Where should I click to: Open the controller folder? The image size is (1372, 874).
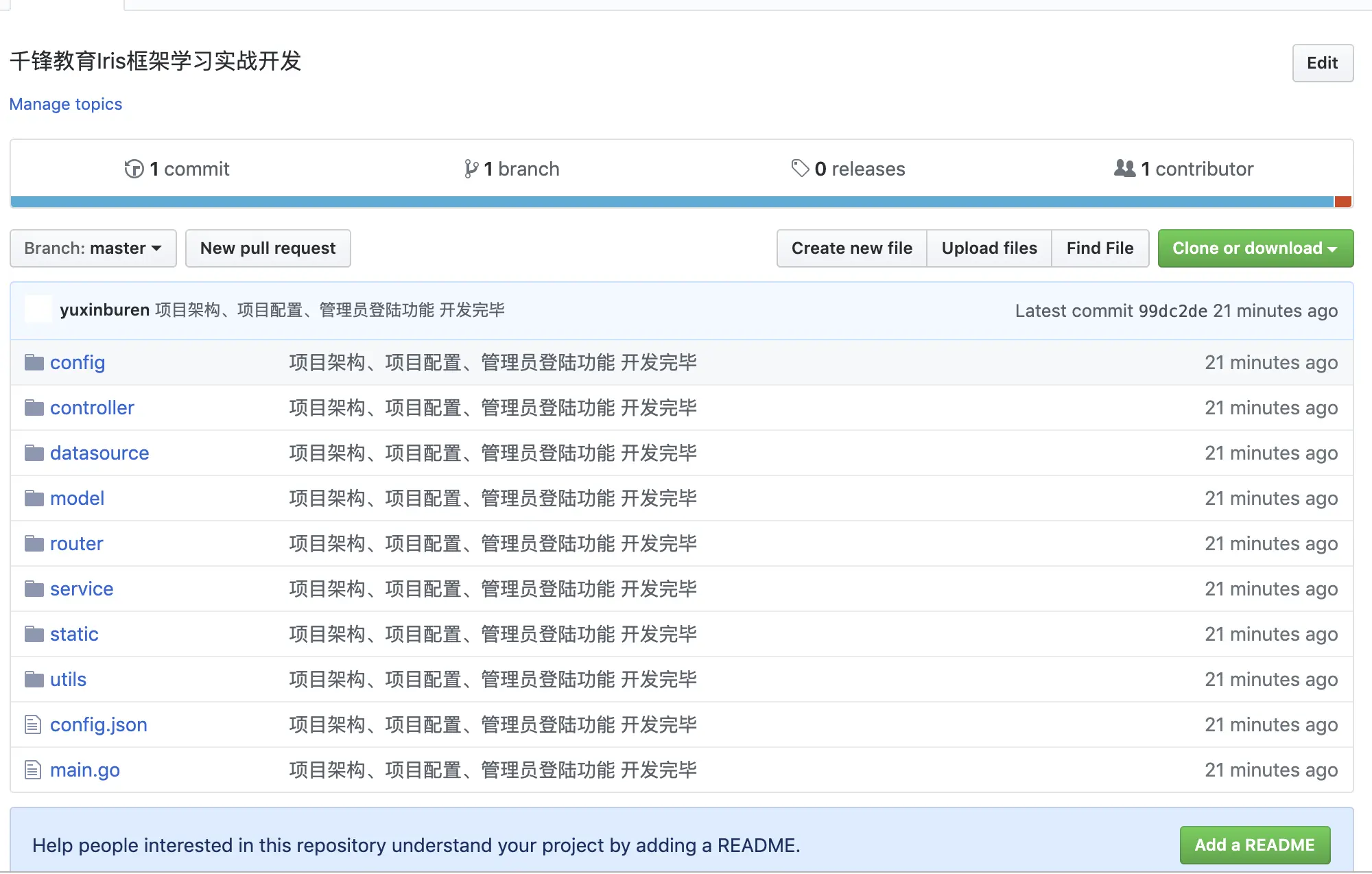click(92, 408)
